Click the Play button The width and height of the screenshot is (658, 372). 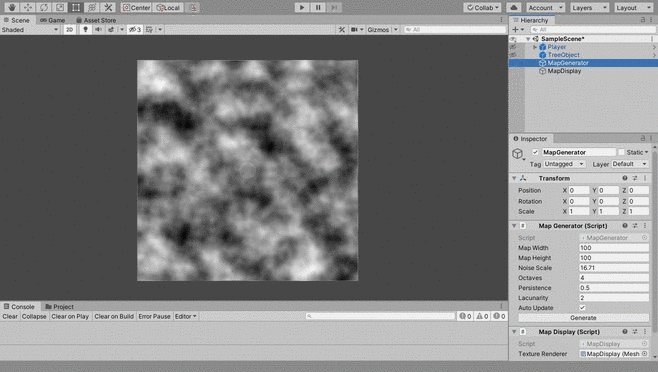click(302, 8)
